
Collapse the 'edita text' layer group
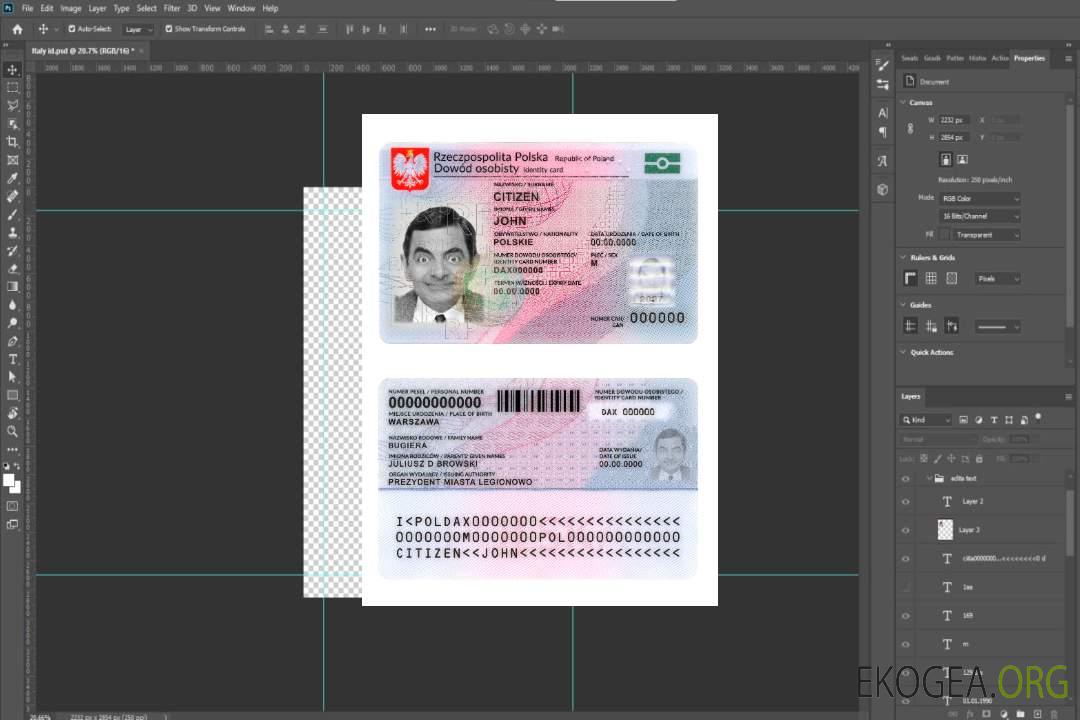click(x=928, y=478)
